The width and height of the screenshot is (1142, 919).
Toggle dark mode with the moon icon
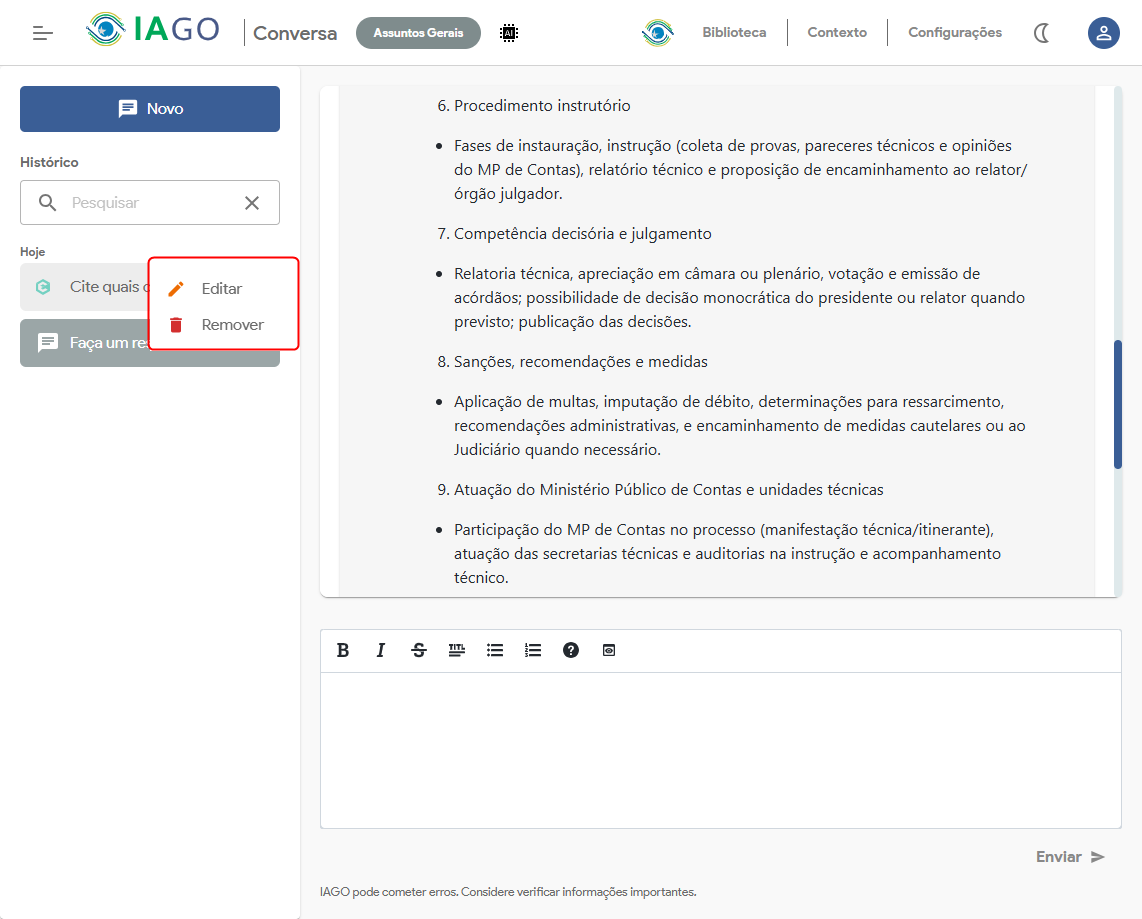[1042, 33]
